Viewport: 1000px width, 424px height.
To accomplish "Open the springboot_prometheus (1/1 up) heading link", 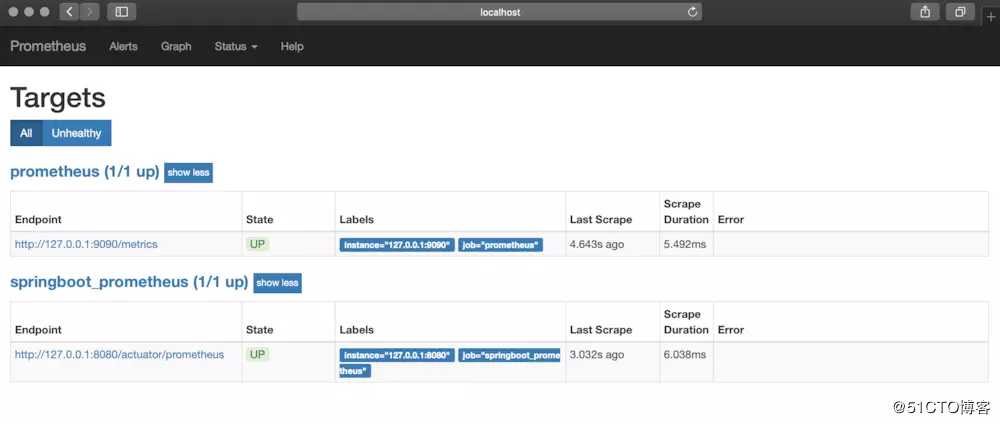I will tap(129, 282).
